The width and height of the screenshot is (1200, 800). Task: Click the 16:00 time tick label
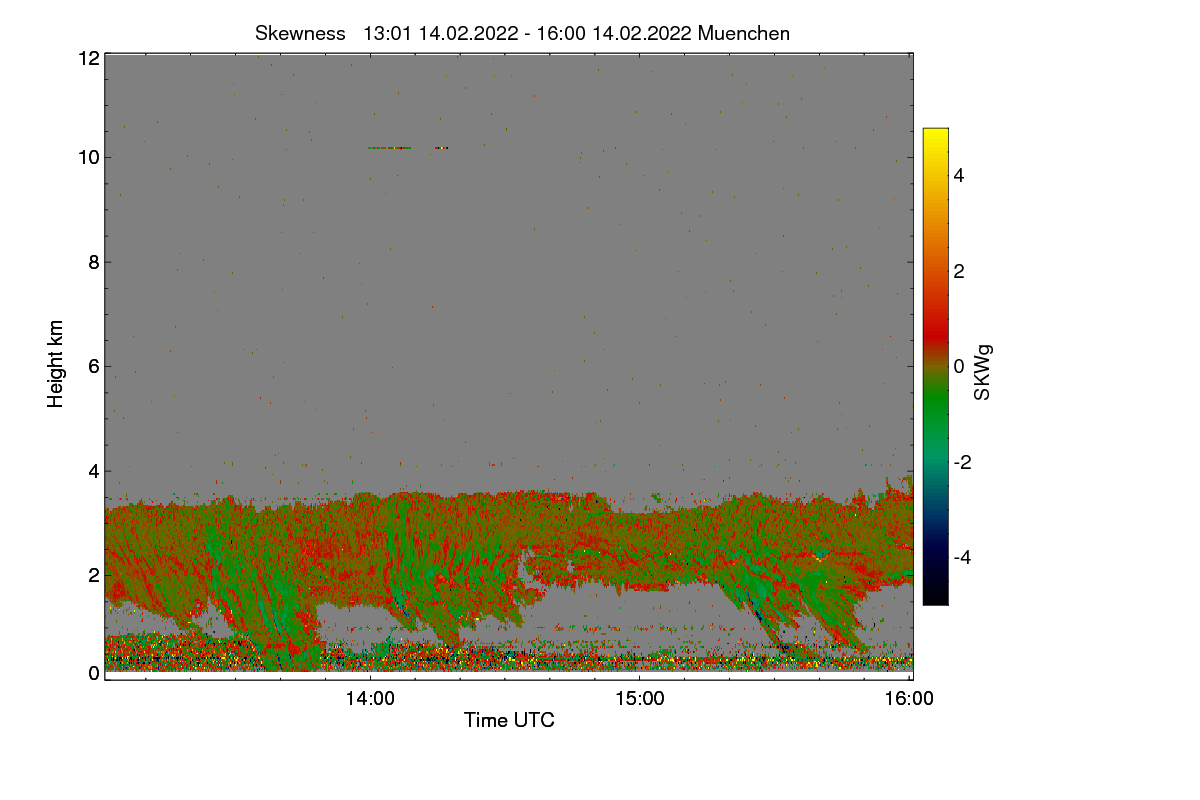pos(910,699)
